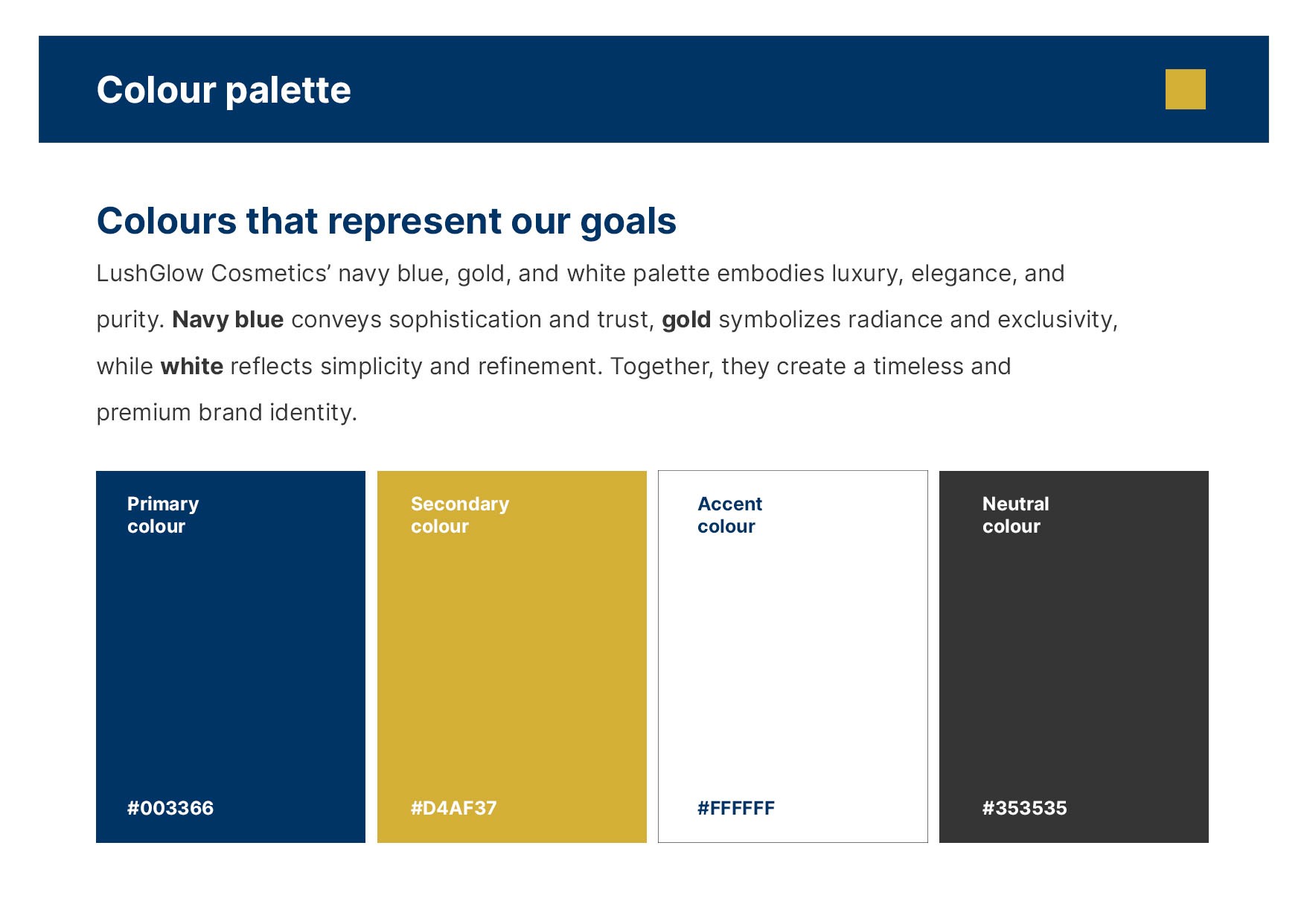Select the dark Neutral colour swatch
This screenshot has width=1307, height=924.
(1074, 656)
